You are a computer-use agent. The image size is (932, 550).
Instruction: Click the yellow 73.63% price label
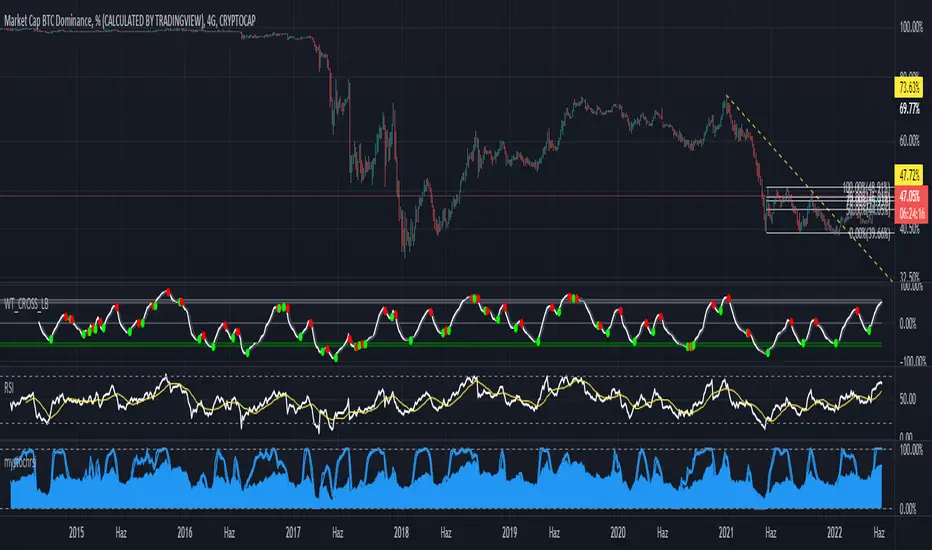click(x=909, y=88)
